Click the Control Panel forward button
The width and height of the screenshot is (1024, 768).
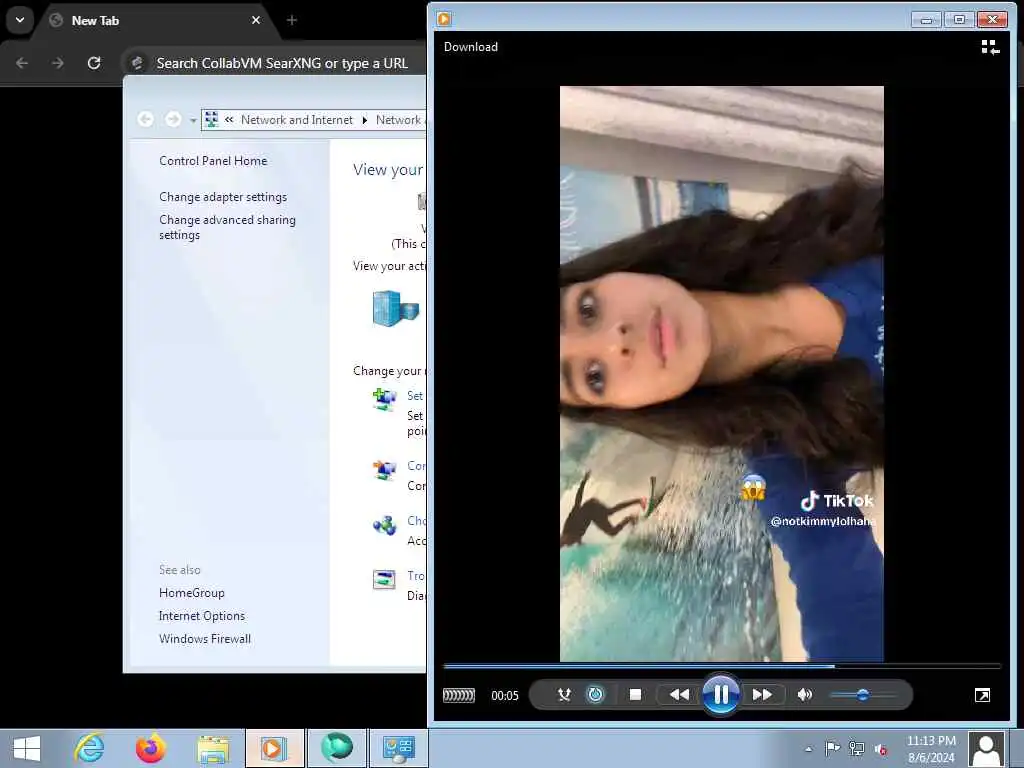click(173, 120)
